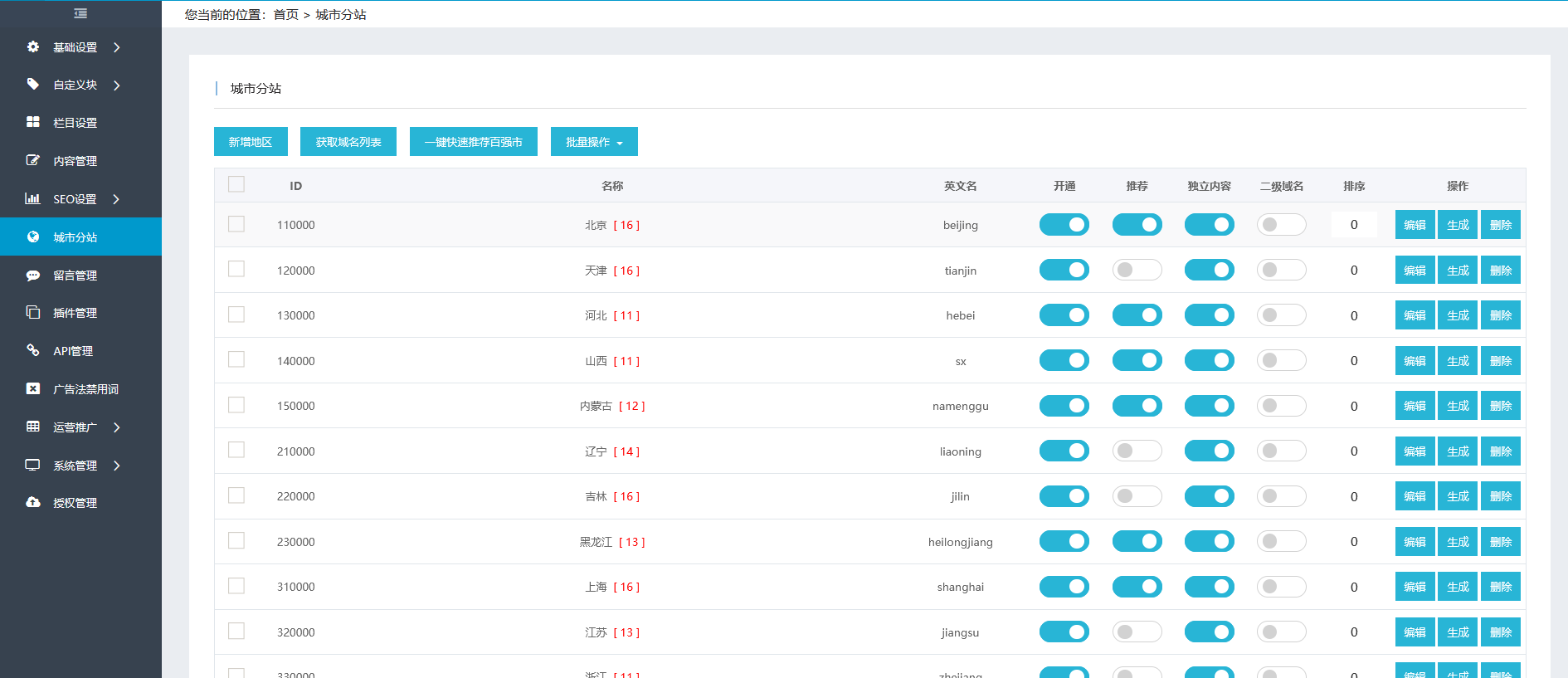Click the grid icon beside 栏目设置
1568x678 pixels.
click(33, 122)
